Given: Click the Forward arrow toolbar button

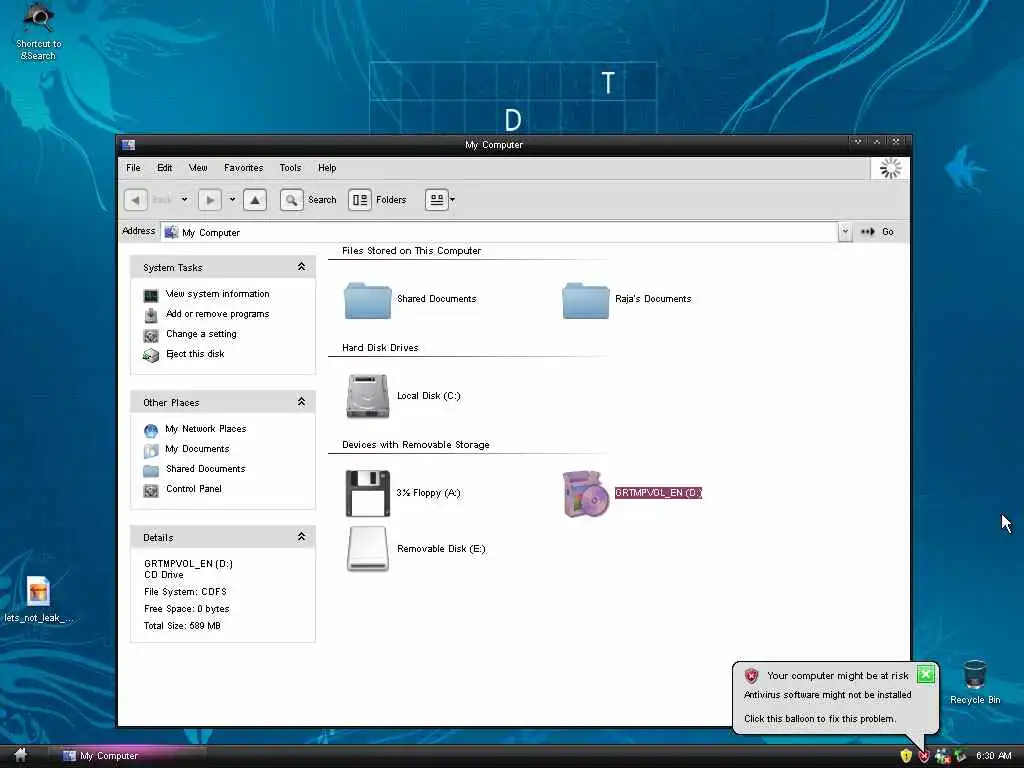Looking at the screenshot, I should [210, 200].
